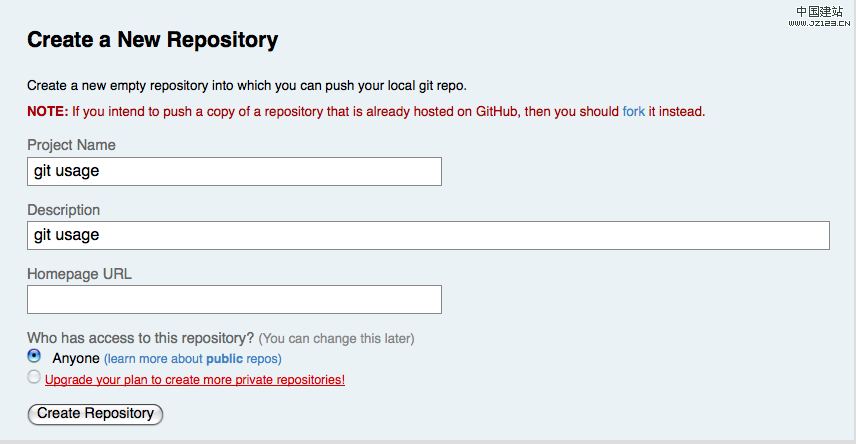Image resolution: width=856 pixels, height=444 pixels.
Task: Click the empty Homepage URL field
Action: pos(234,299)
